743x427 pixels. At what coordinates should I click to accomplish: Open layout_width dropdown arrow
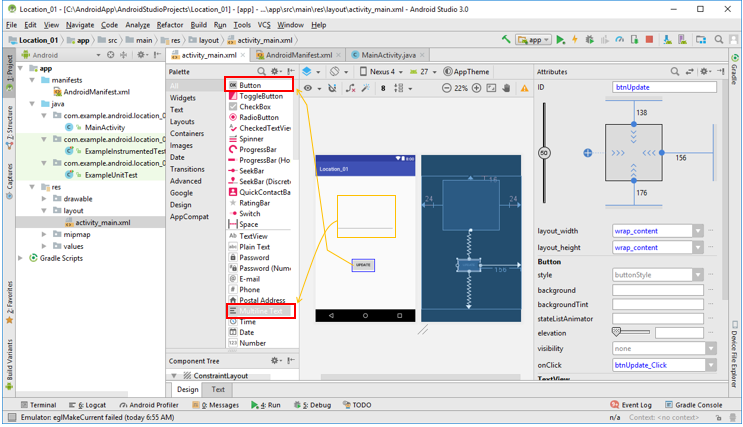(x=698, y=231)
